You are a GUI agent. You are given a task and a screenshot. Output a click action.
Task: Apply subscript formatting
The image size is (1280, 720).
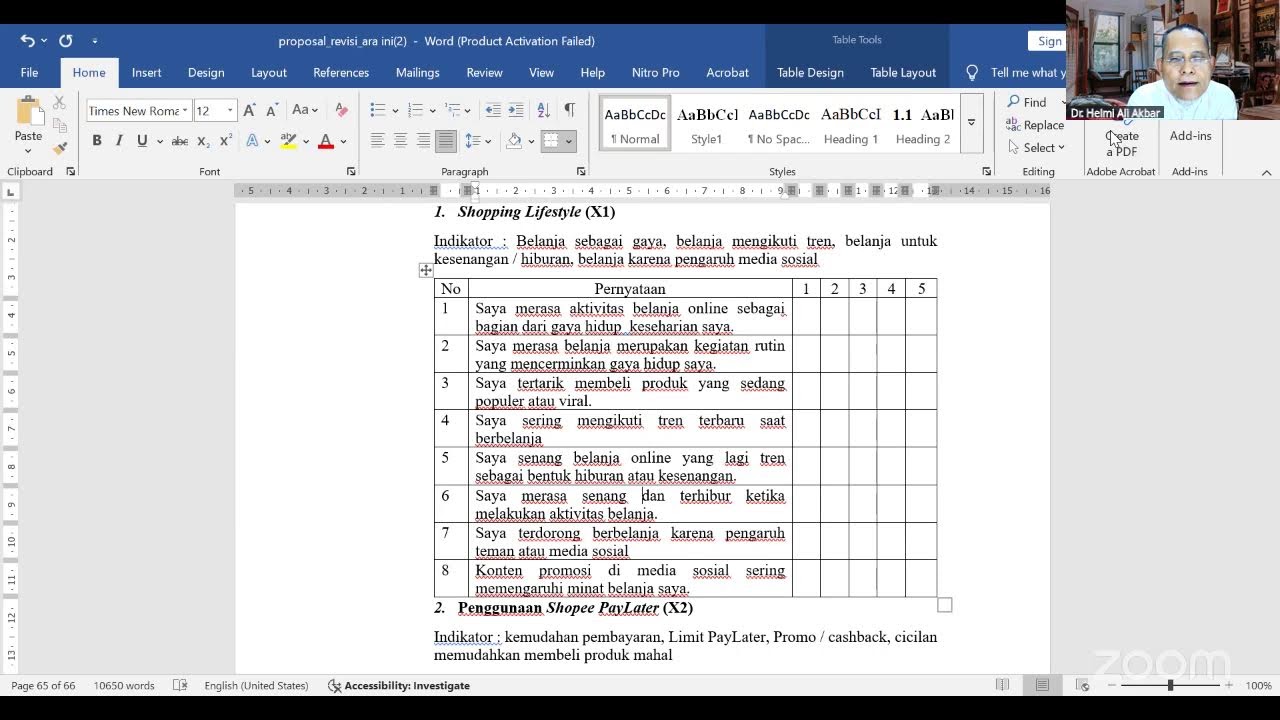(203, 141)
